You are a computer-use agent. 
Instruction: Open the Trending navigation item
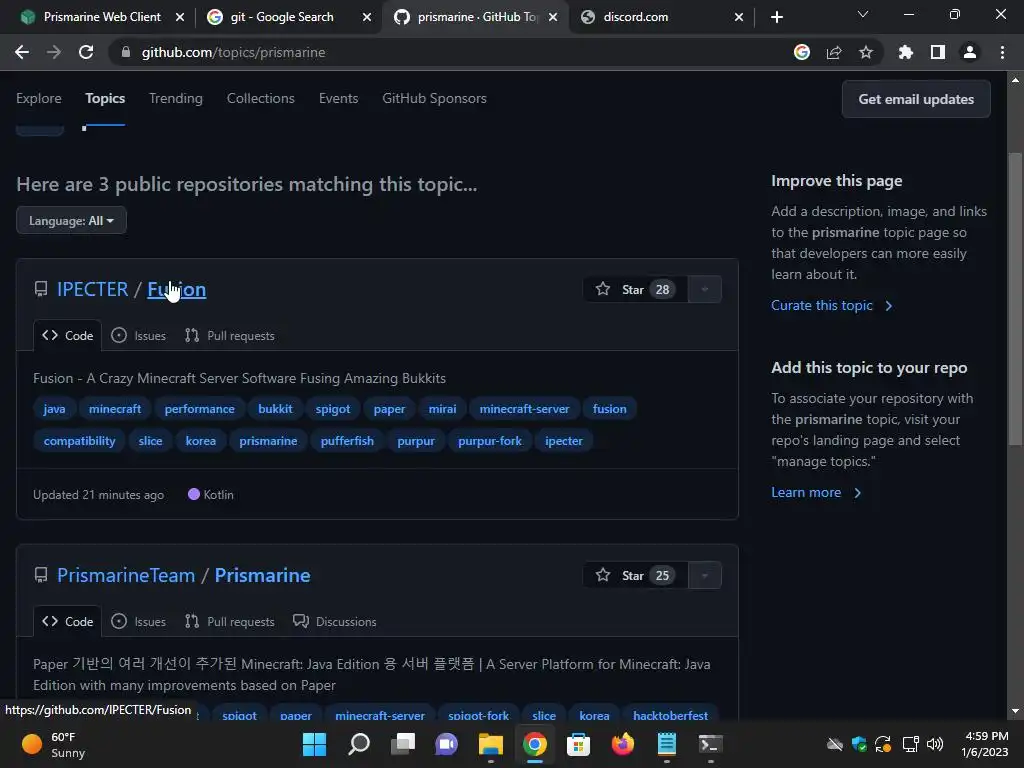click(x=176, y=99)
